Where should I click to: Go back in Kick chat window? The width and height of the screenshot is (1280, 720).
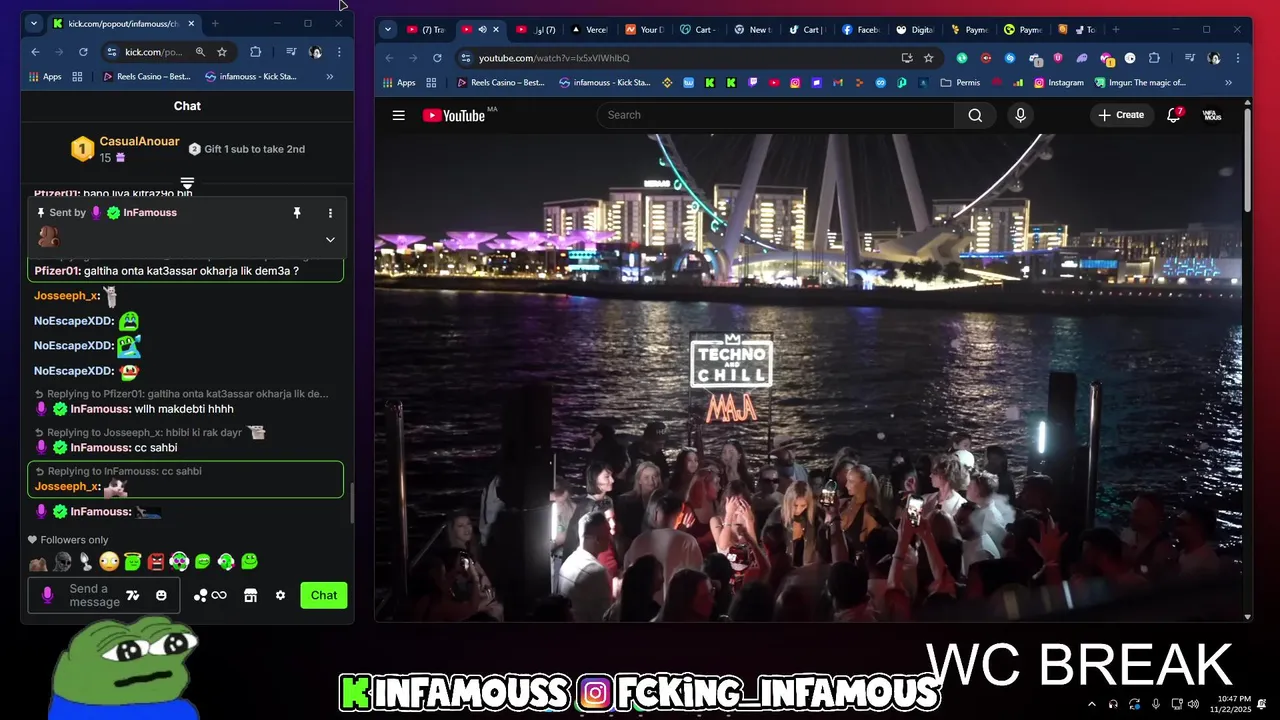[x=36, y=52]
